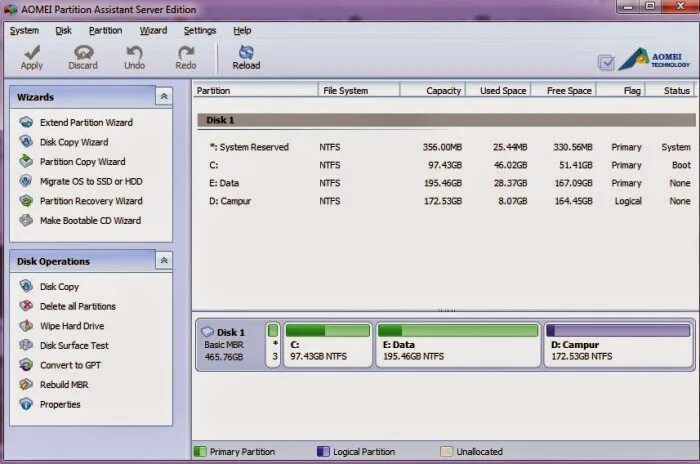Viewport: 700px width, 464px height.
Task: Click the Partition Copy Wizard icon
Action: click(26, 161)
